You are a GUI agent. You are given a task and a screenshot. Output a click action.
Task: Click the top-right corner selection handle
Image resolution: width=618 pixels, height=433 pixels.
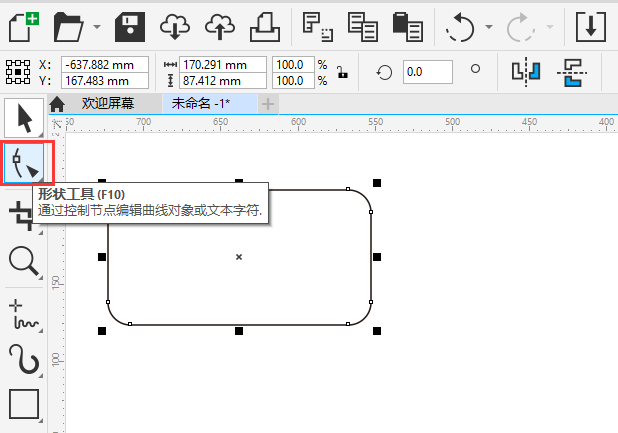[x=377, y=183]
